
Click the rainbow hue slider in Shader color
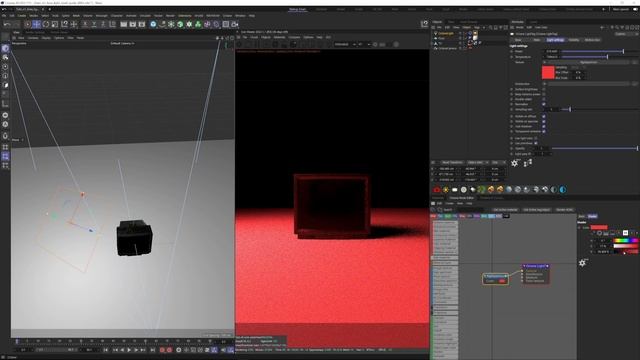point(625,241)
